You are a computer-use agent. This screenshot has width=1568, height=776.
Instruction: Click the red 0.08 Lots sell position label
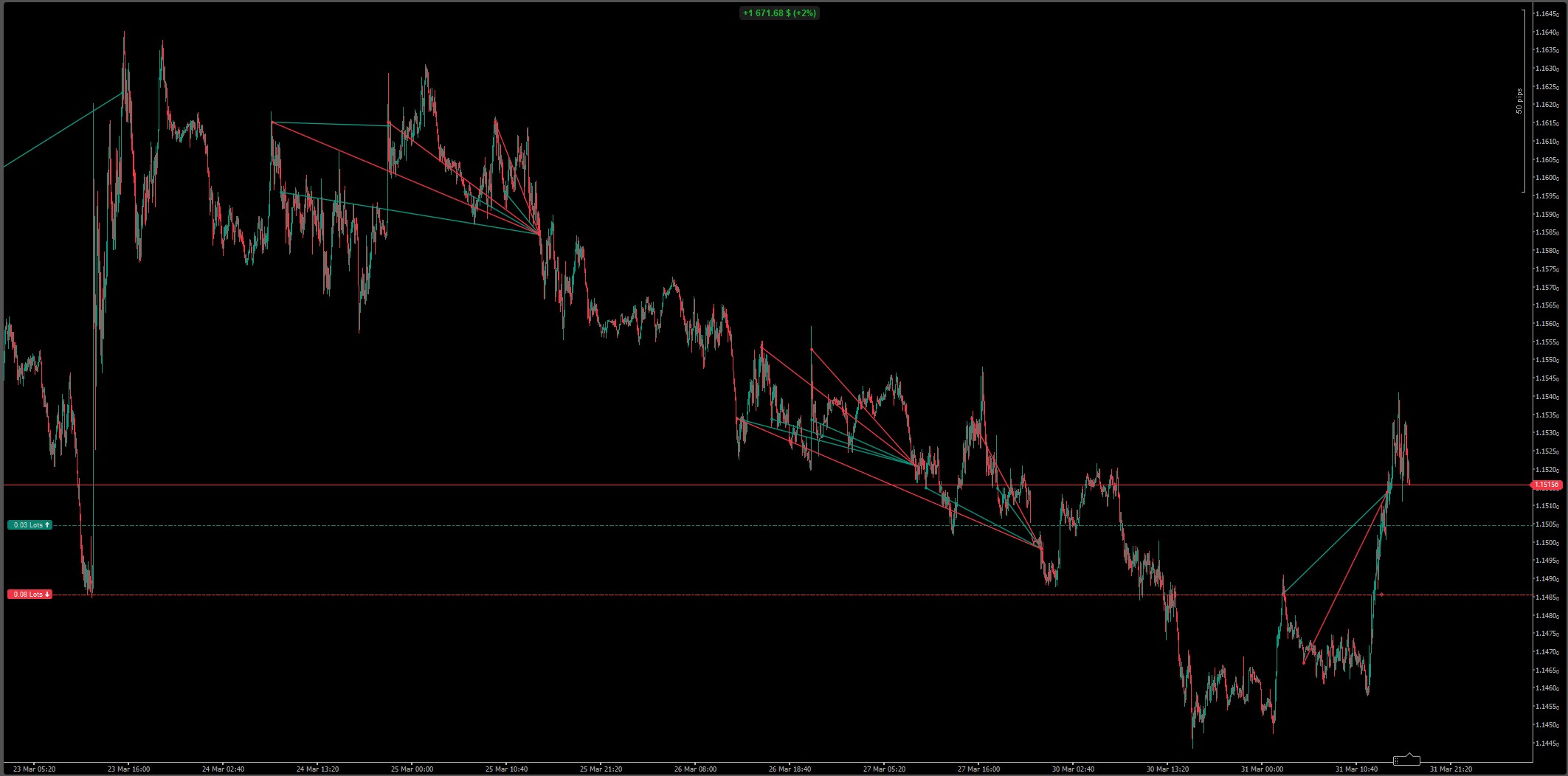(30, 595)
